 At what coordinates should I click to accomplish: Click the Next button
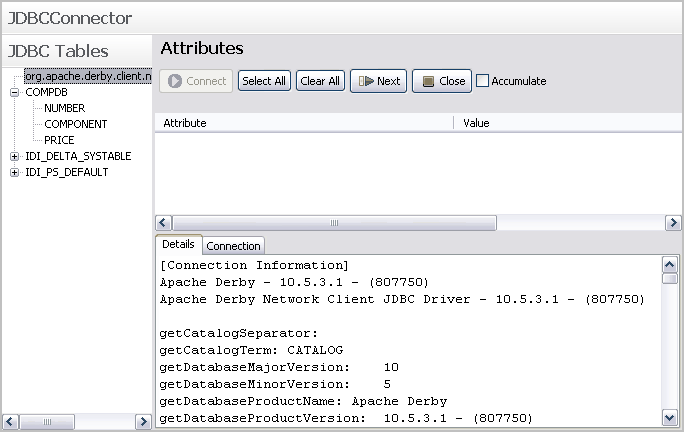click(x=379, y=81)
